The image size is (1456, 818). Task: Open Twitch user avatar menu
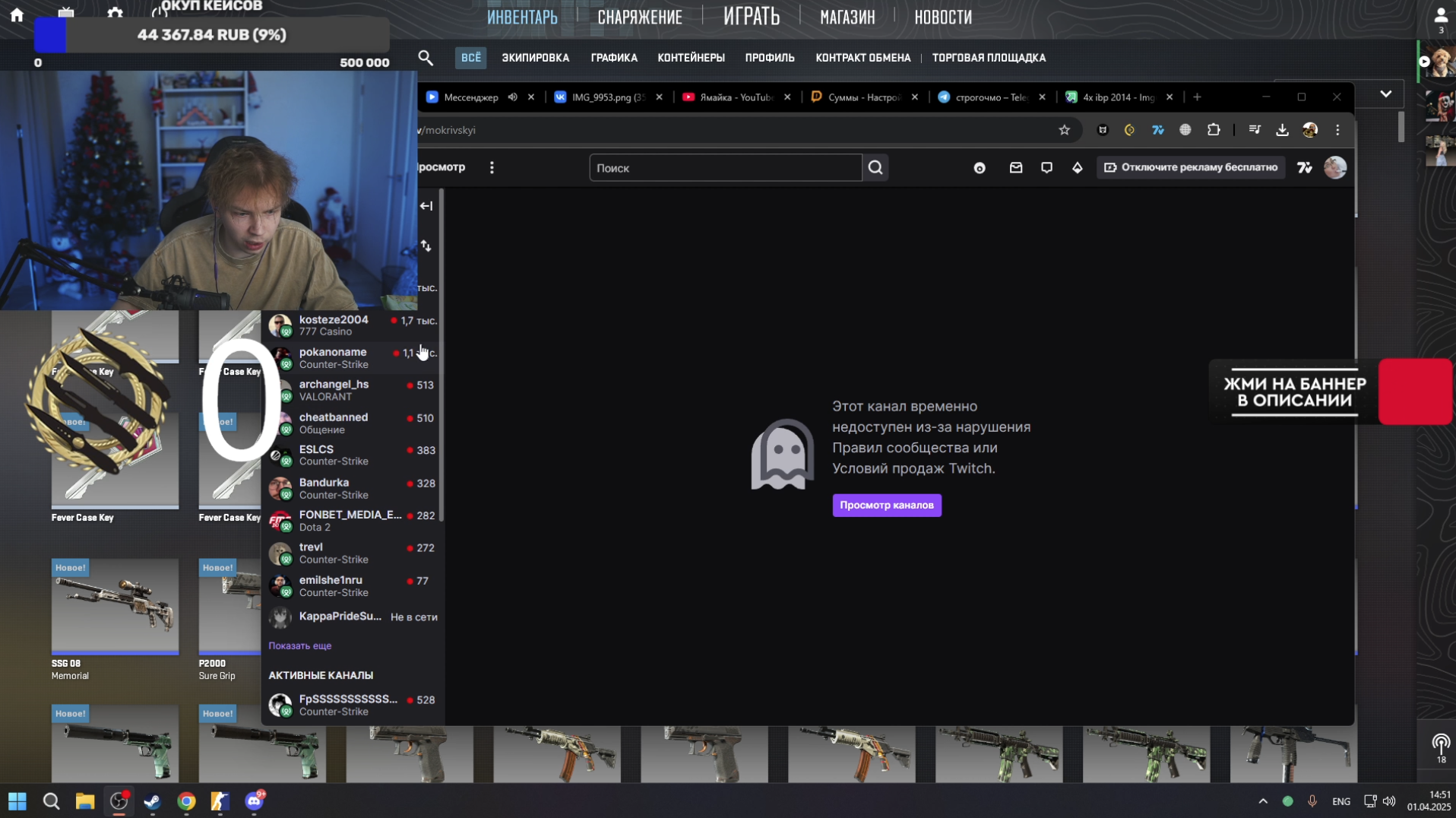(x=1335, y=167)
